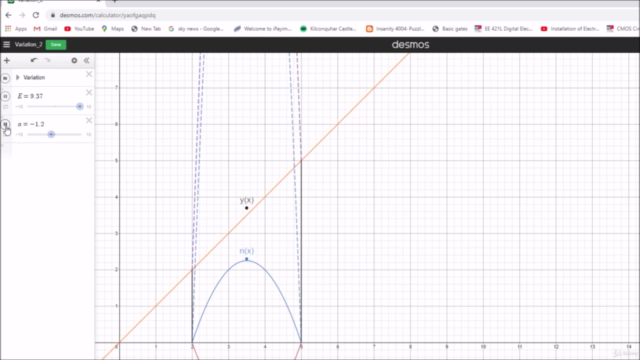Edit the a = -1.2 expression

coord(31,124)
